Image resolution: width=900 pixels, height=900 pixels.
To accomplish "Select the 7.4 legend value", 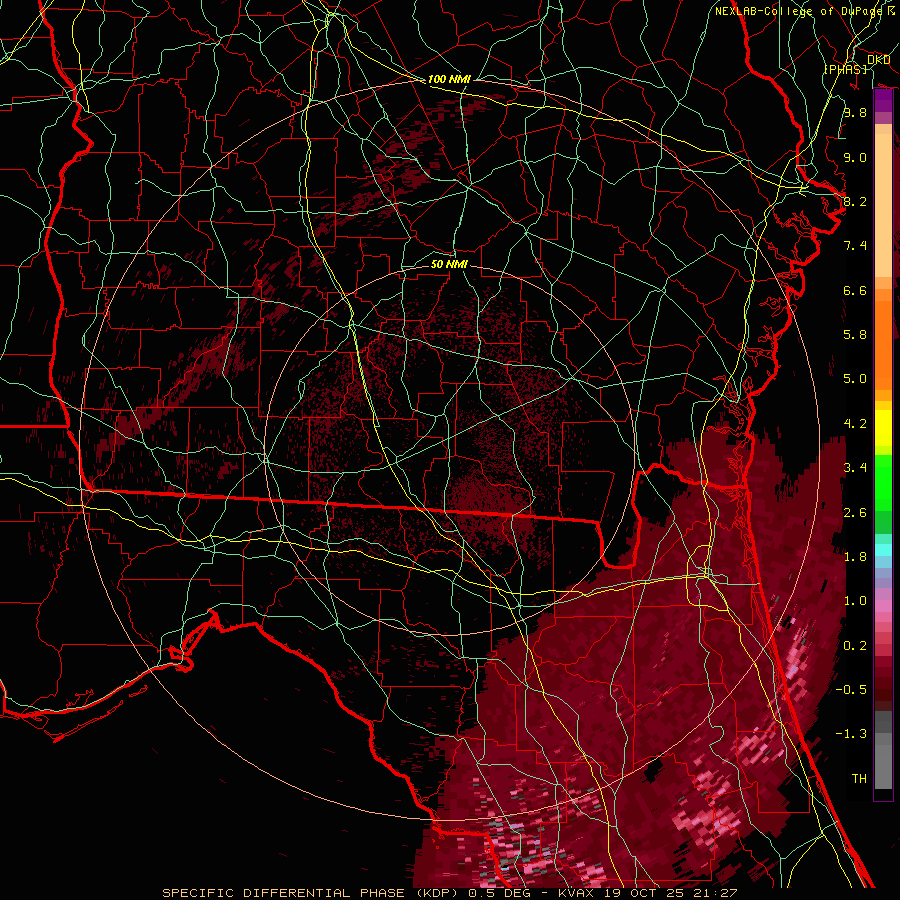I will (855, 246).
